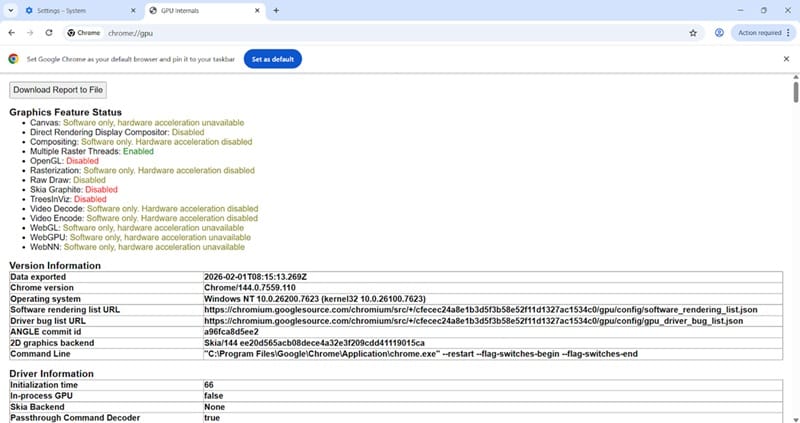Click Skia Backend None value
The height and width of the screenshot is (423, 800).
tap(214, 407)
